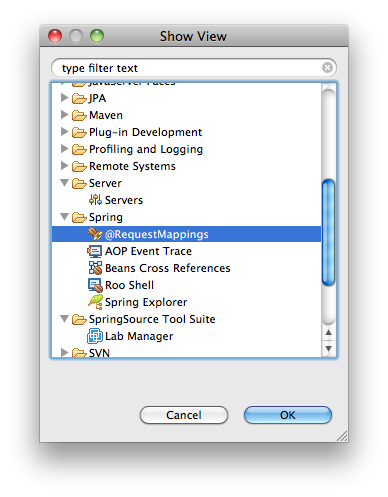
Task: Click the Server folder icon
Action: (x=79, y=183)
